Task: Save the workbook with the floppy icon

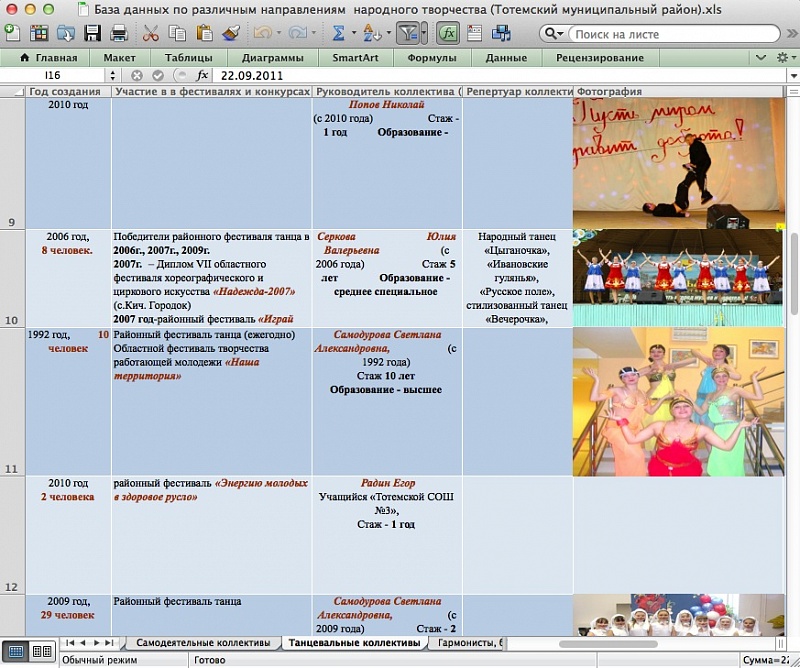Action: point(92,33)
